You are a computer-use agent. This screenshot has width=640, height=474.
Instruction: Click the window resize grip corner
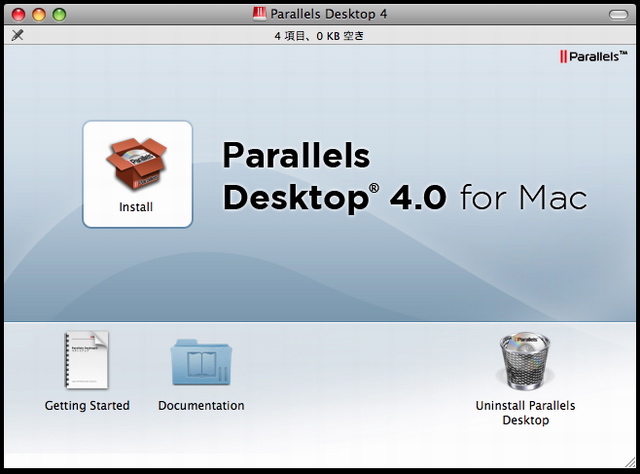click(630, 462)
